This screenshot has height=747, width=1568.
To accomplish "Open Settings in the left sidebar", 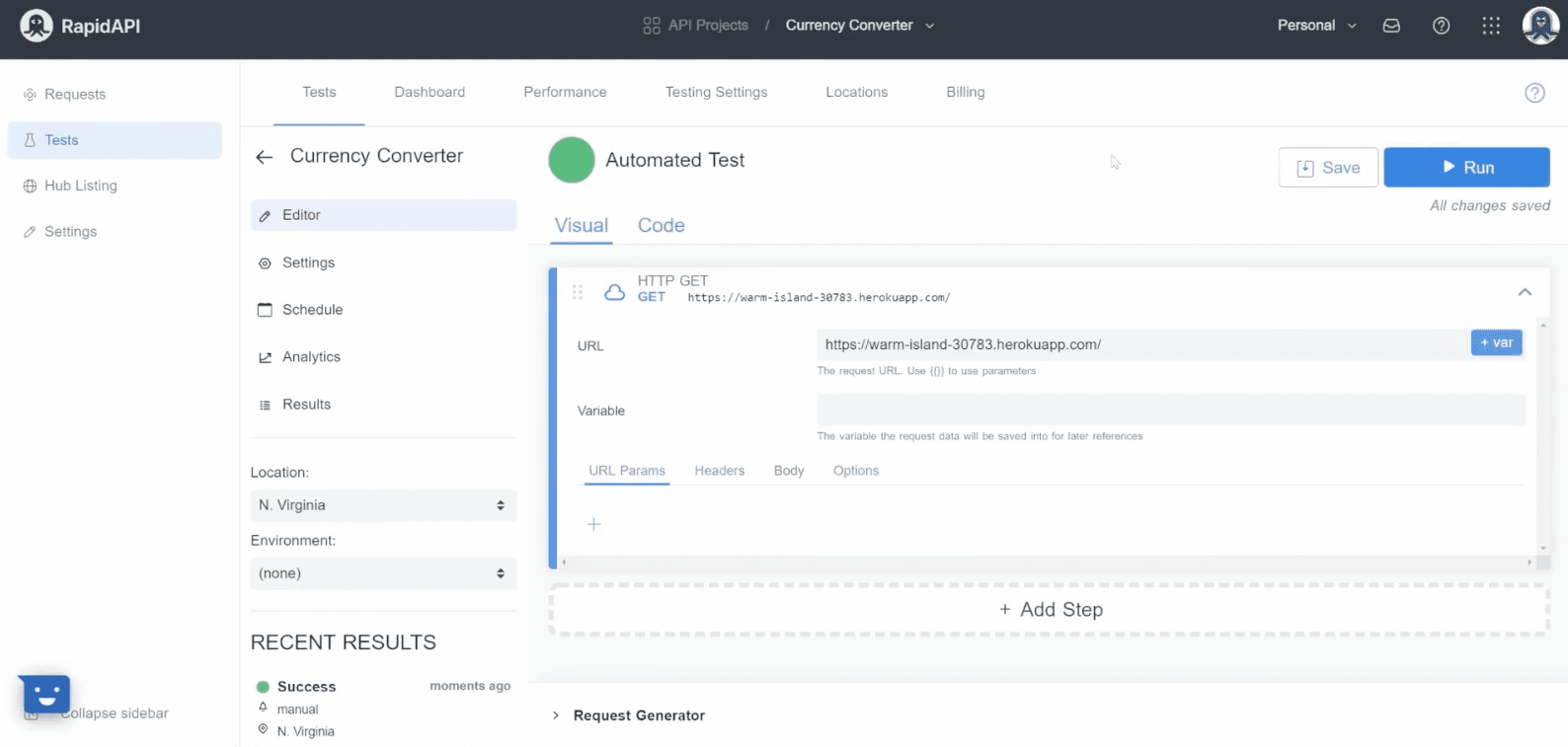I will tap(70, 232).
